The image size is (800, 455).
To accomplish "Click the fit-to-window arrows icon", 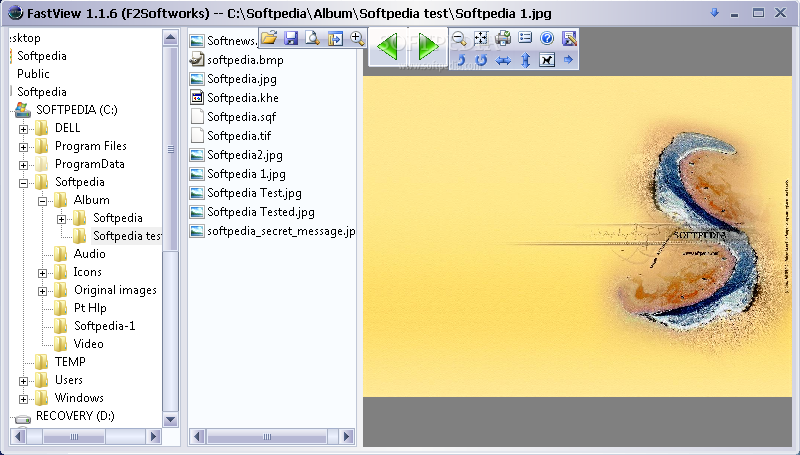I will tap(481, 38).
